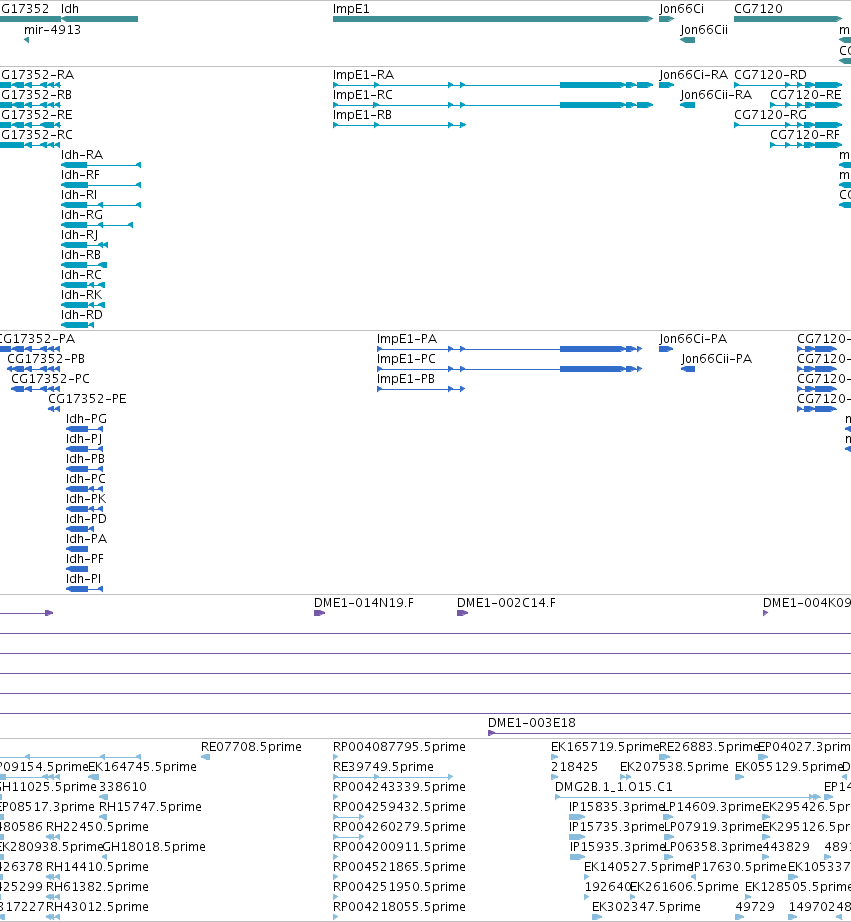Select protein ImpE1-PC label
The height and width of the screenshot is (922, 851).
tap(406, 359)
